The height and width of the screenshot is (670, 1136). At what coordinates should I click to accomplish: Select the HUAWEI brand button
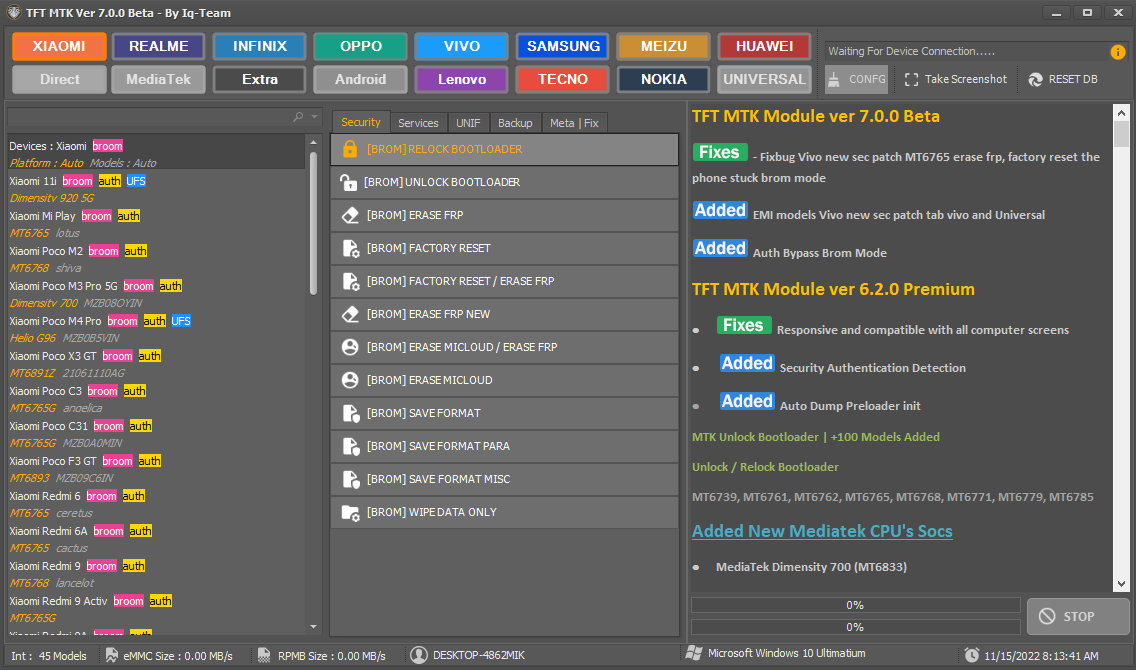(764, 46)
